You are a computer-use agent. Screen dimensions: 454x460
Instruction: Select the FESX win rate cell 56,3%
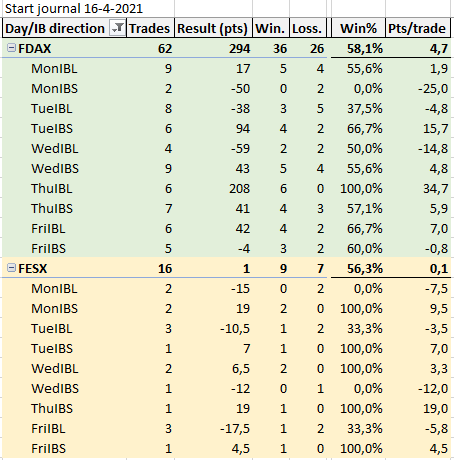tap(365, 269)
